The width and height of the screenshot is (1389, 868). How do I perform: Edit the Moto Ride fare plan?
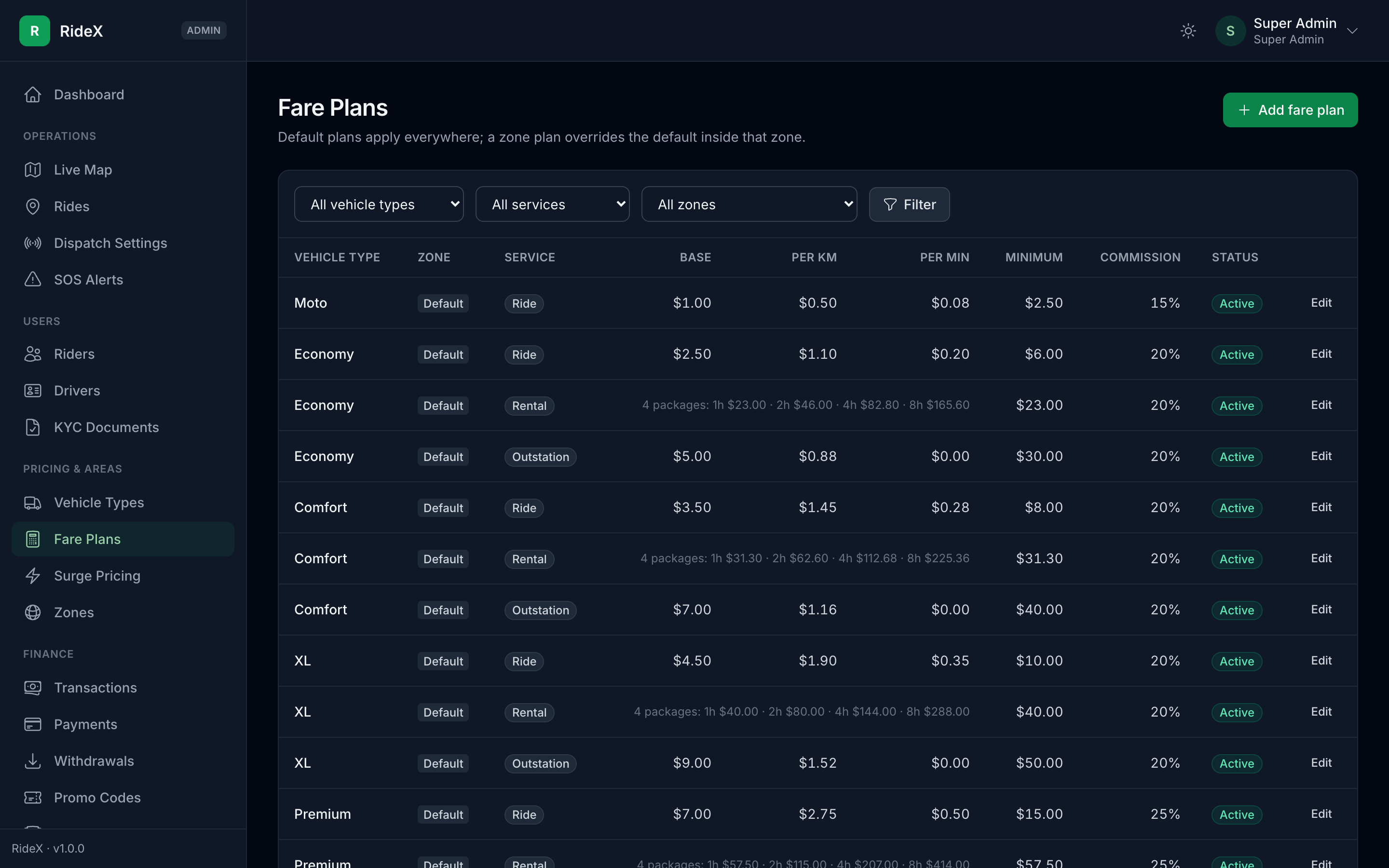coord(1321,303)
